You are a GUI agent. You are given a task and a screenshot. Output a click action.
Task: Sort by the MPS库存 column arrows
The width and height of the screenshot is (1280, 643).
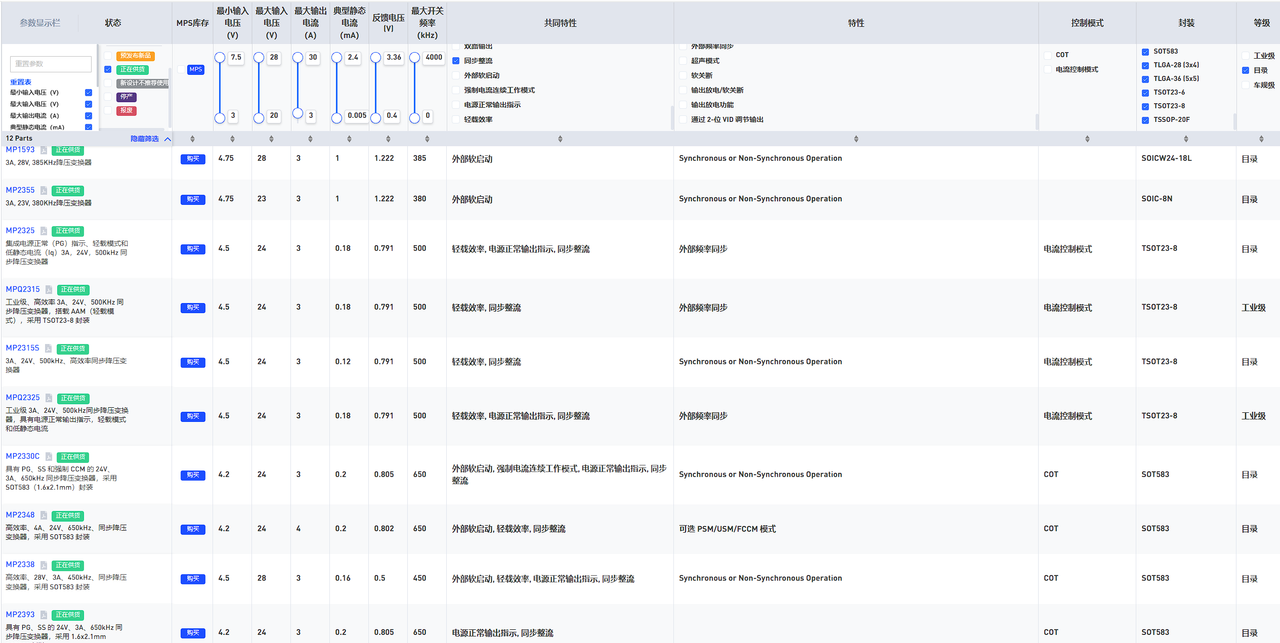pos(192,139)
